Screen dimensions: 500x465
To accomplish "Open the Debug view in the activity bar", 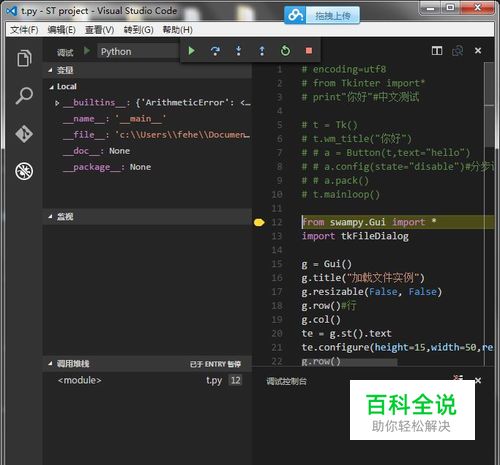I will coord(24,171).
